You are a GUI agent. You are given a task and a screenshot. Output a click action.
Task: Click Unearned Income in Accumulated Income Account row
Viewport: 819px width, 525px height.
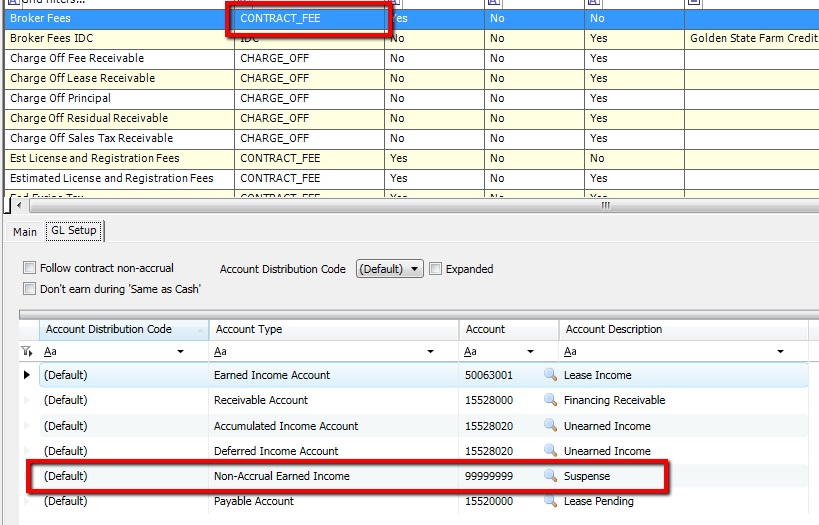pos(607,426)
